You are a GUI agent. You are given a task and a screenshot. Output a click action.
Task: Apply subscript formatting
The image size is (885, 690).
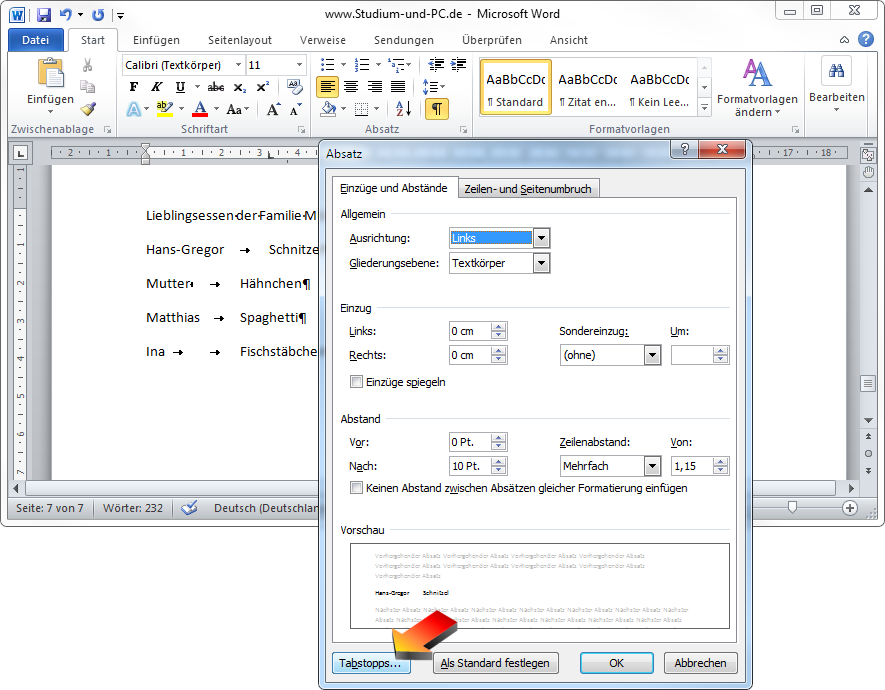tap(239, 87)
